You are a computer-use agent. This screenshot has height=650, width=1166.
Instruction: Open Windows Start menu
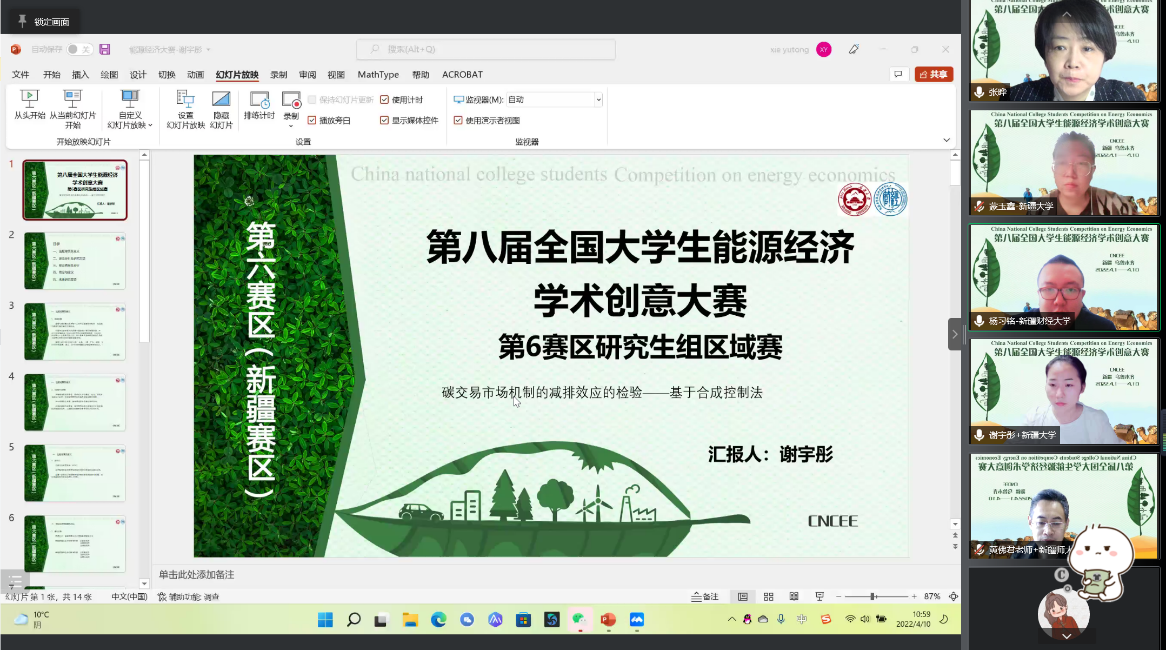326,620
